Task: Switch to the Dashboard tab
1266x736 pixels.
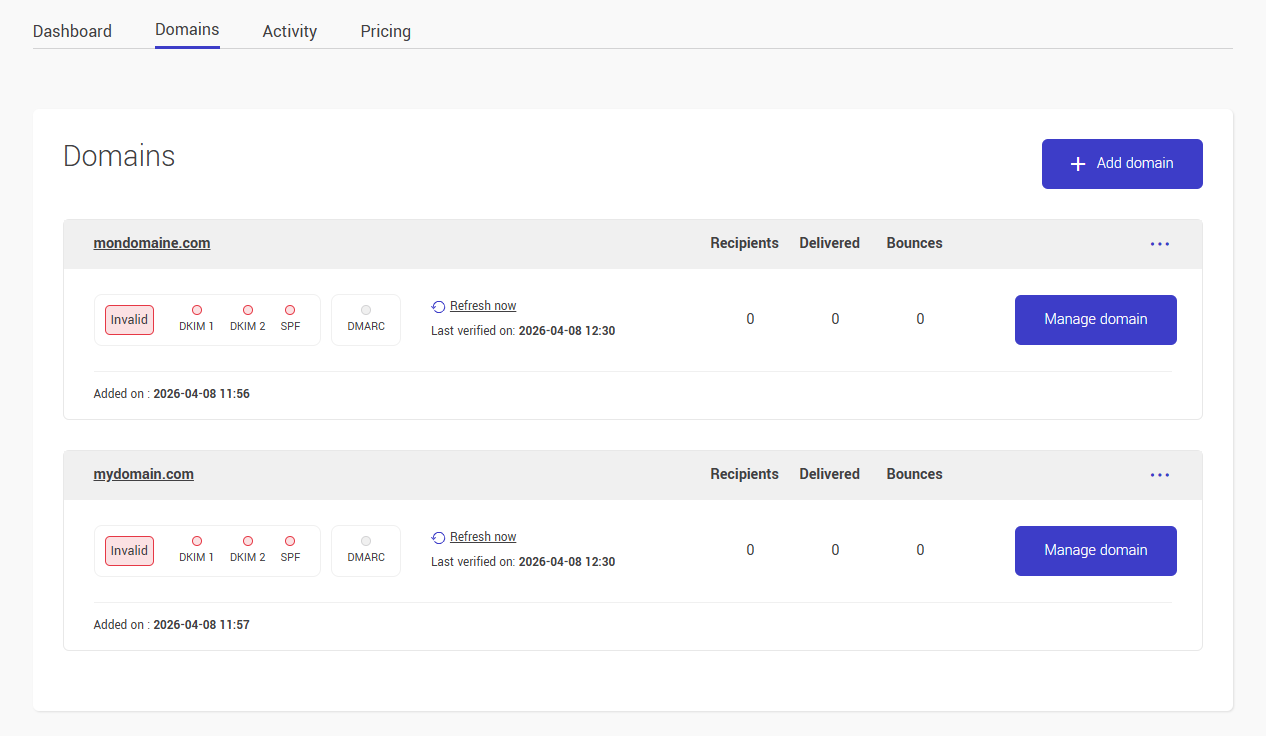Action: 72,31
